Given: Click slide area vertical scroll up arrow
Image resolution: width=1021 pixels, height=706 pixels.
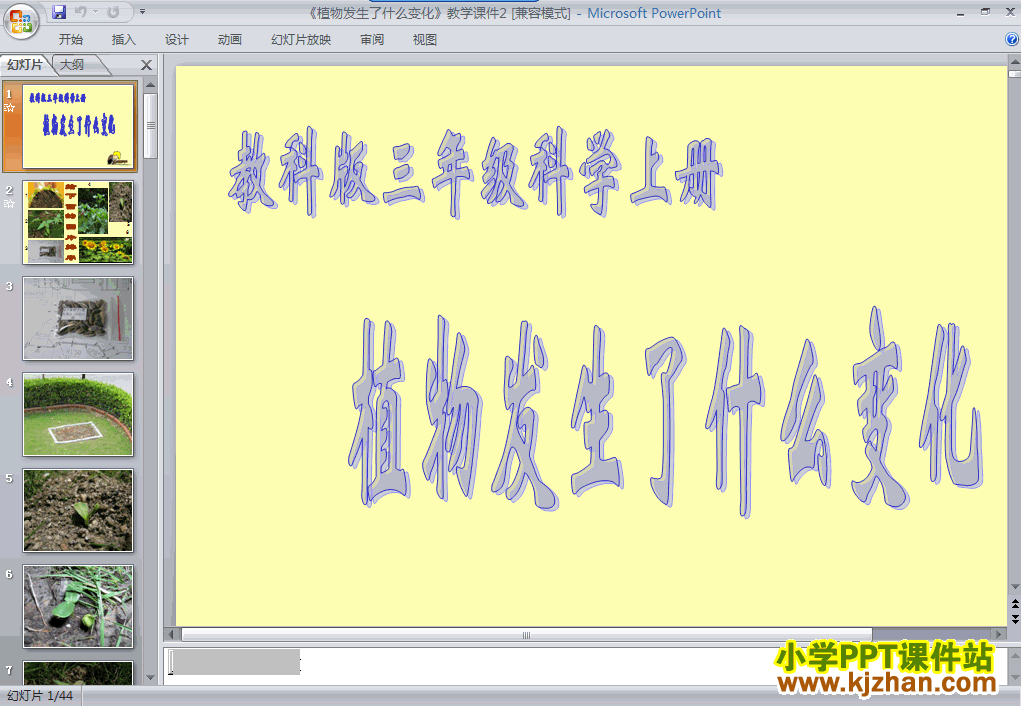Looking at the screenshot, I should 1014,63.
